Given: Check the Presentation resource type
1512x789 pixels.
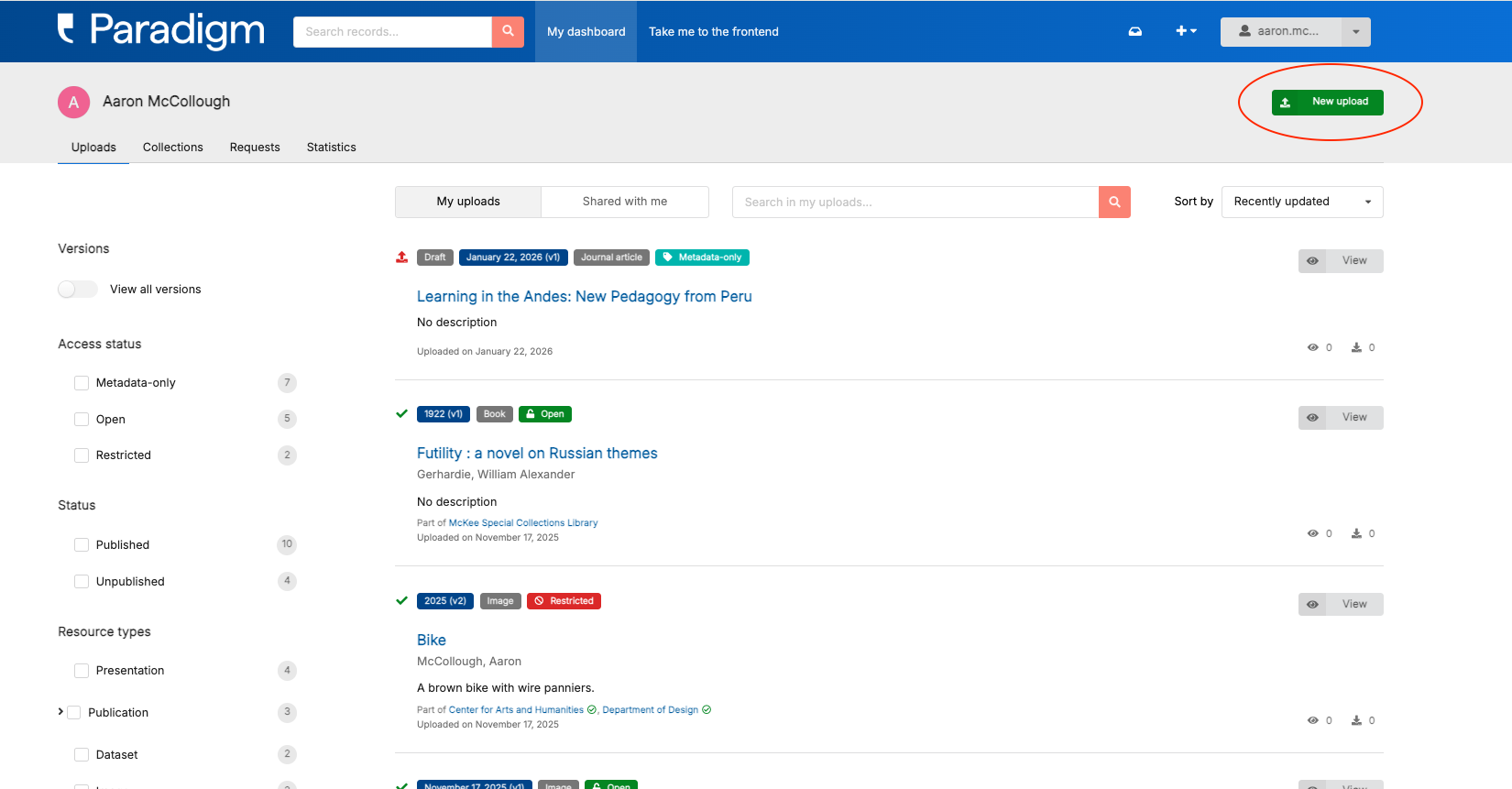Looking at the screenshot, I should pyautogui.click(x=82, y=671).
